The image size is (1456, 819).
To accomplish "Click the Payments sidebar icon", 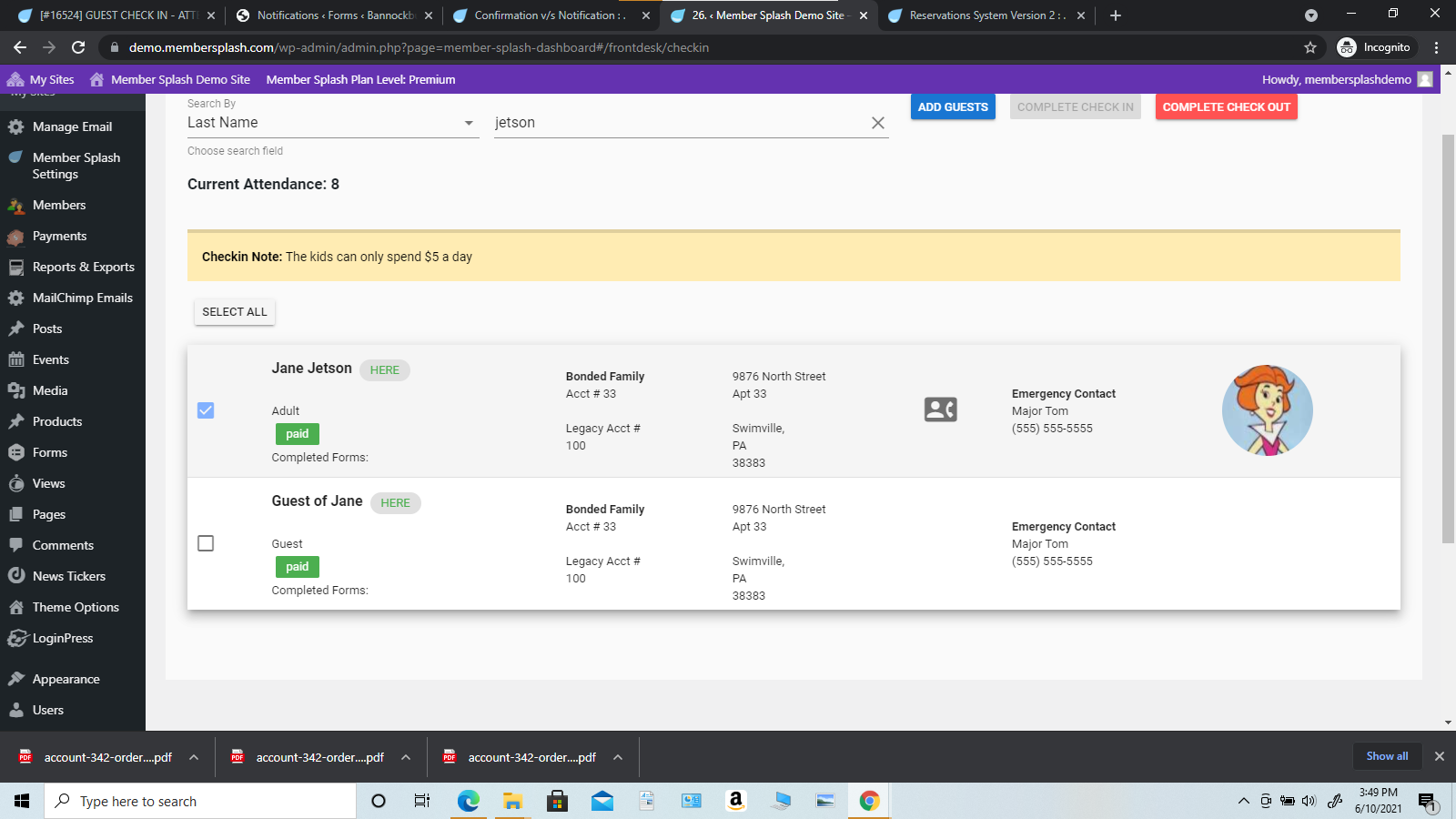I will click(15, 236).
